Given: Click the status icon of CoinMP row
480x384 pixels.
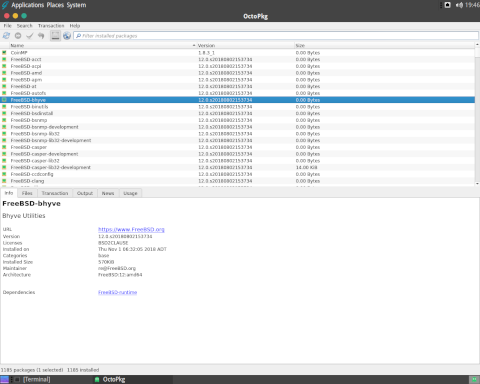Looking at the screenshot, I should 4,53.
